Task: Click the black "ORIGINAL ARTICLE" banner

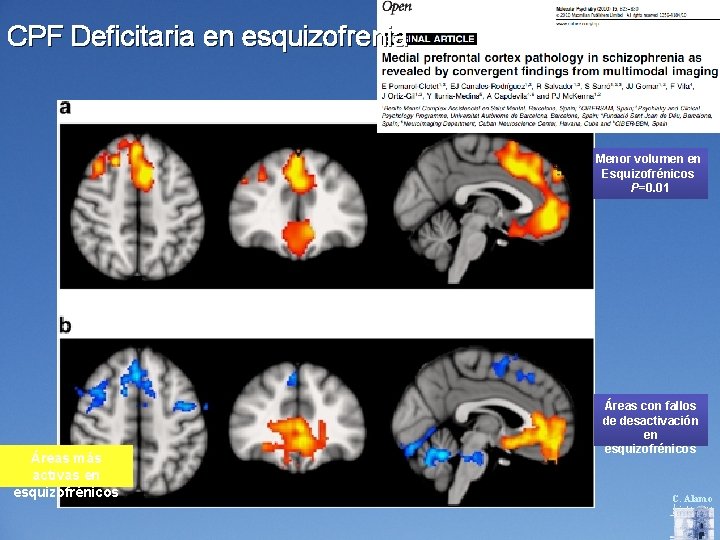Action: (429, 39)
